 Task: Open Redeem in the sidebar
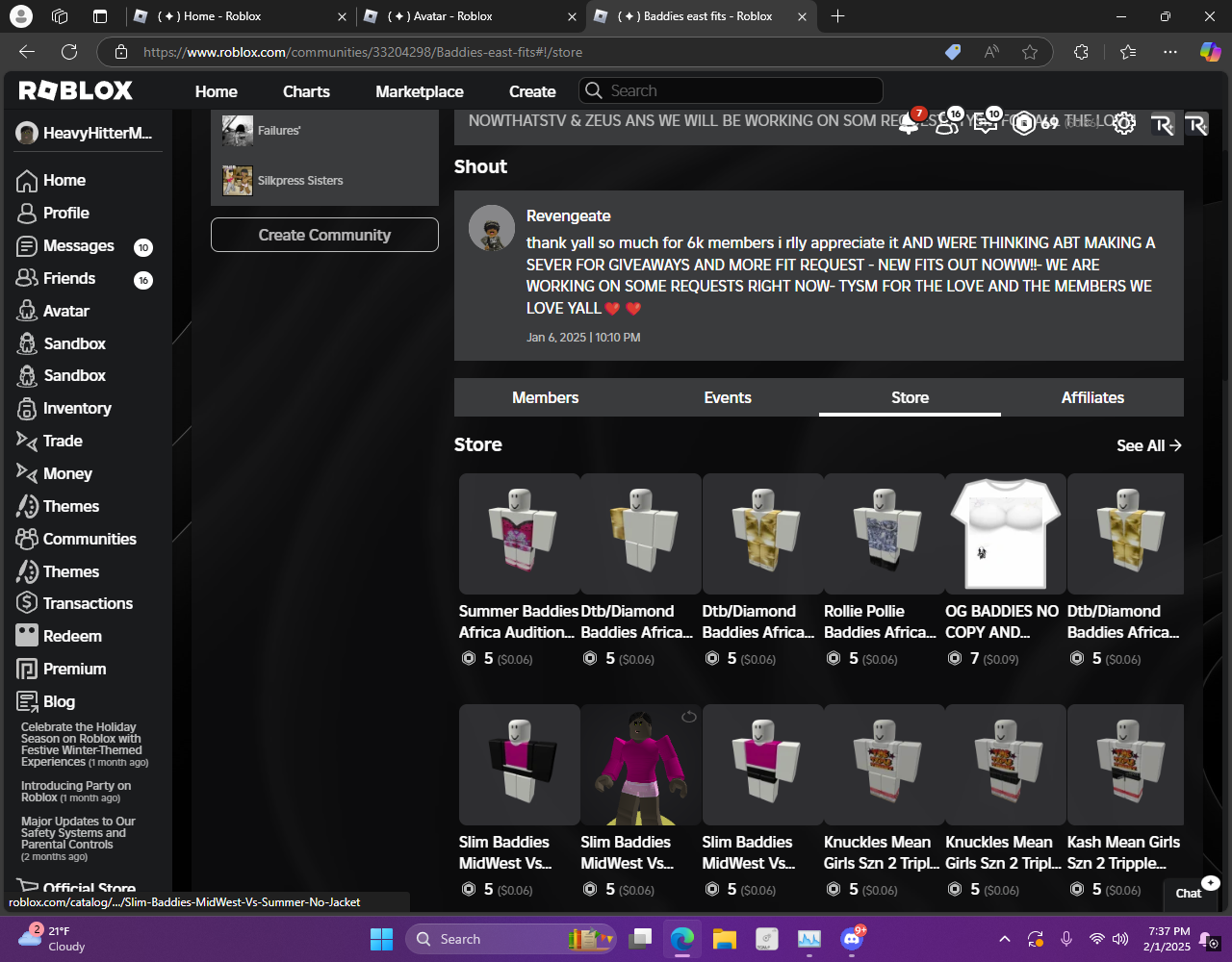click(60, 637)
